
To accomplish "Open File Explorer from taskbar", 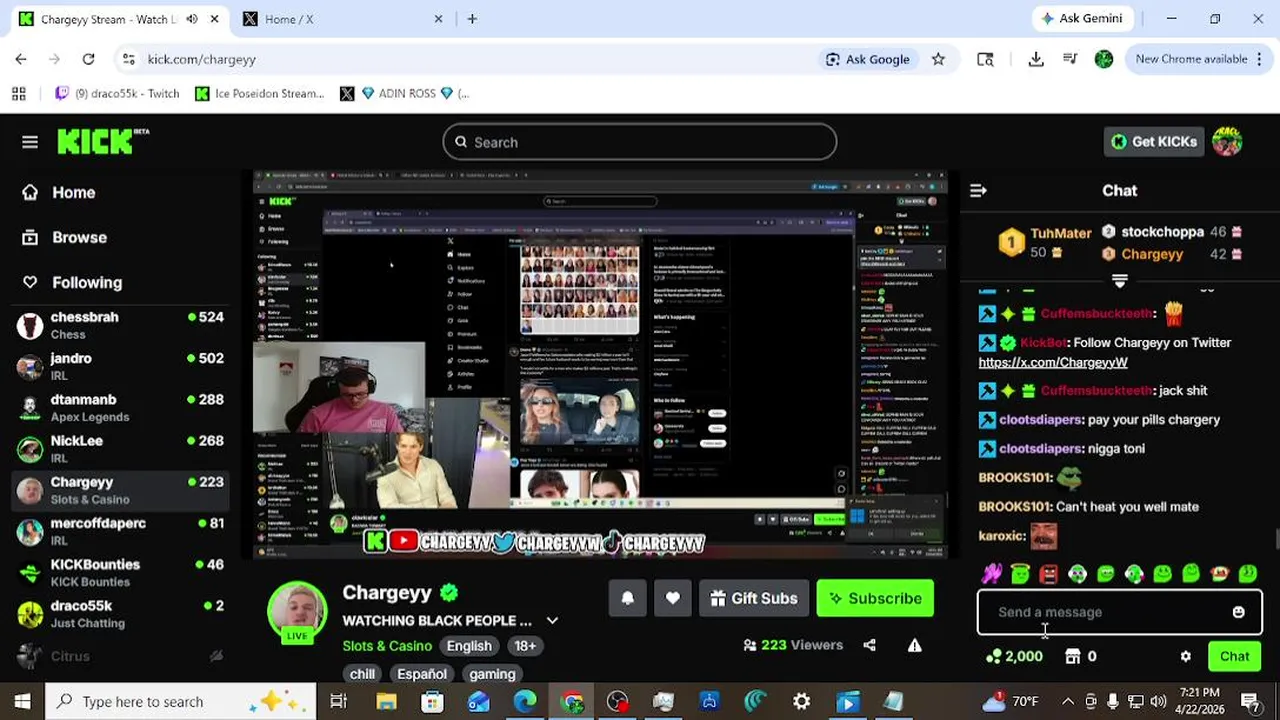I will click(386, 702).
